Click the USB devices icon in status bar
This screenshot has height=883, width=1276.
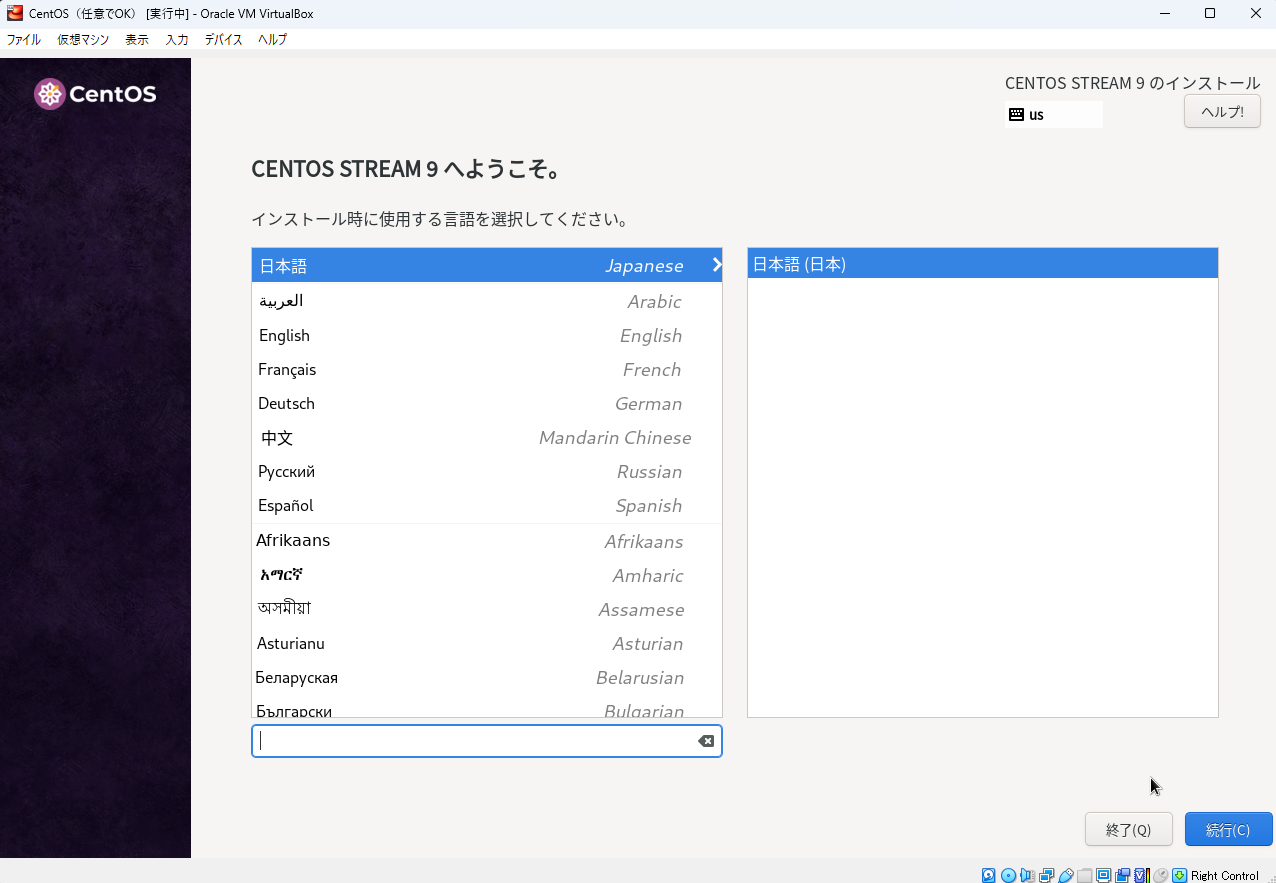tap(1065, 874)
